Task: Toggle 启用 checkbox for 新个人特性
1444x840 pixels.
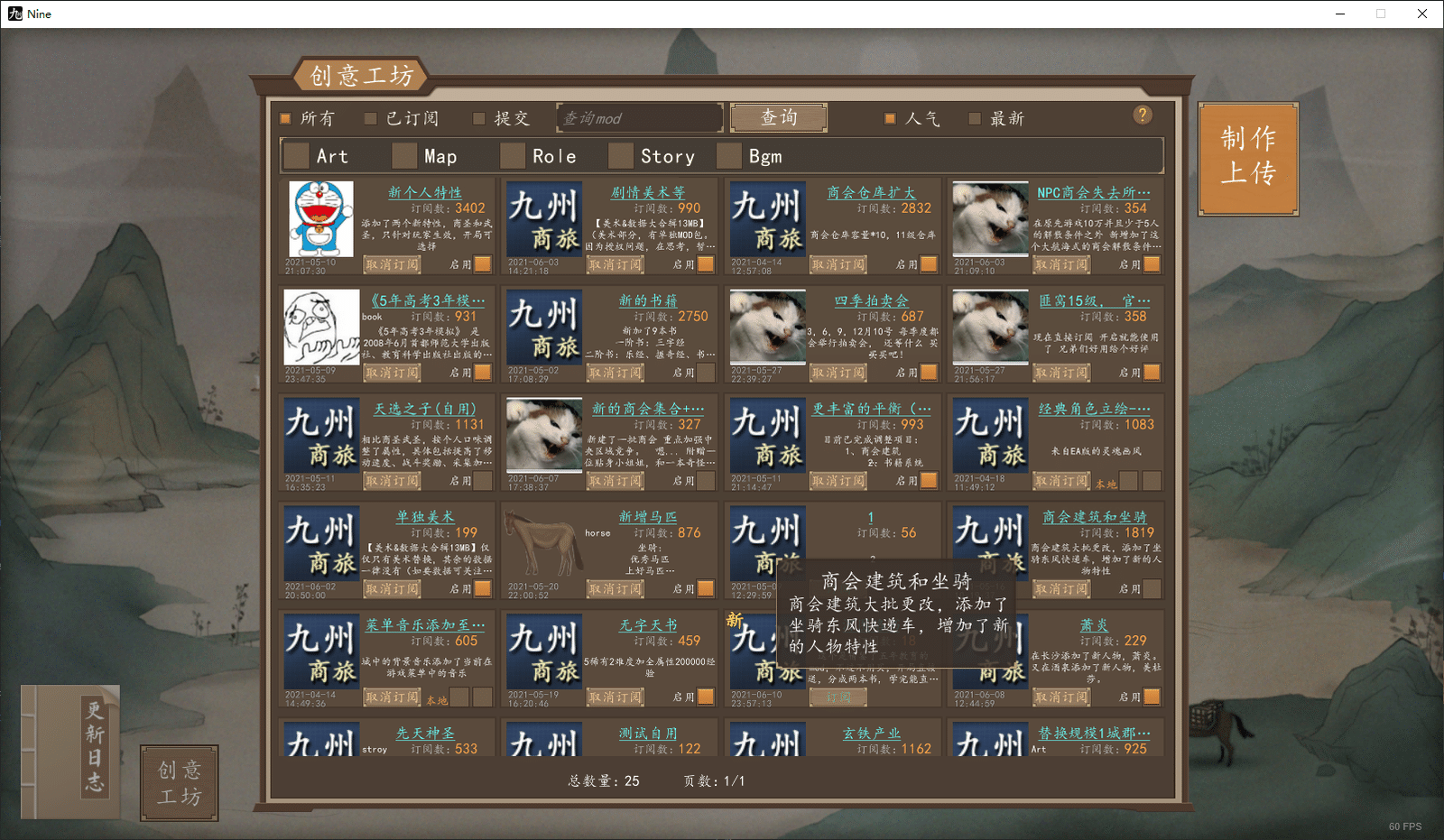Action: (x=483, y=264)
